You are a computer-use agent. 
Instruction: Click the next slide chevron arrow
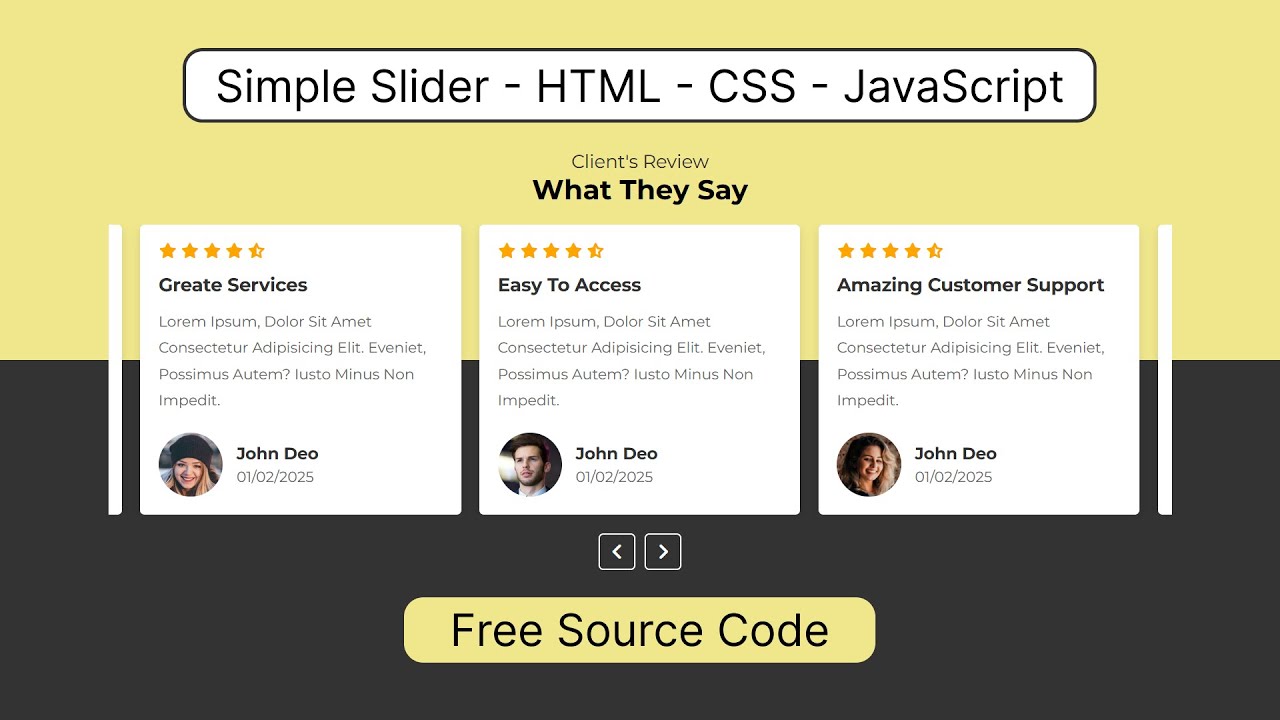pyautogui.click(x=663, y=551)
